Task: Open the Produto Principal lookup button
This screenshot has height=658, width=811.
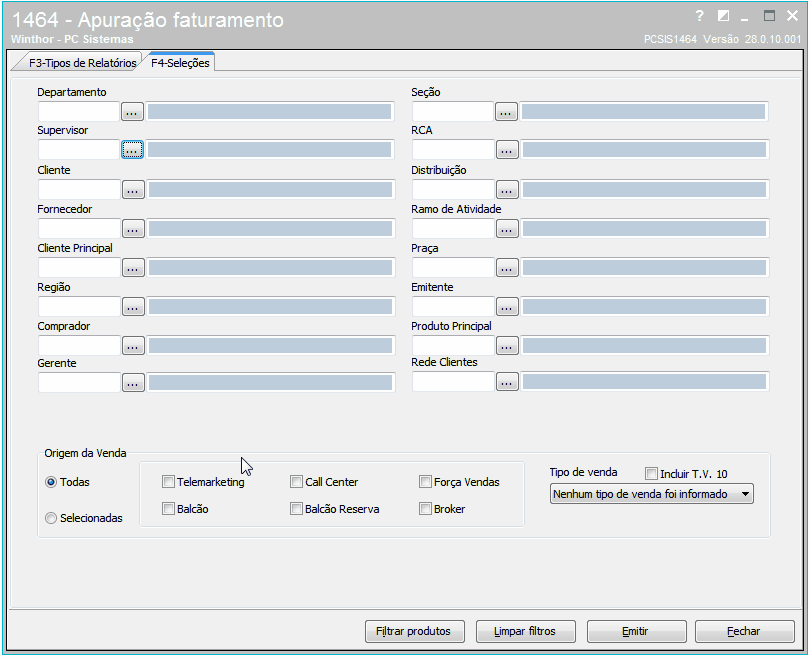Action: 507,346
